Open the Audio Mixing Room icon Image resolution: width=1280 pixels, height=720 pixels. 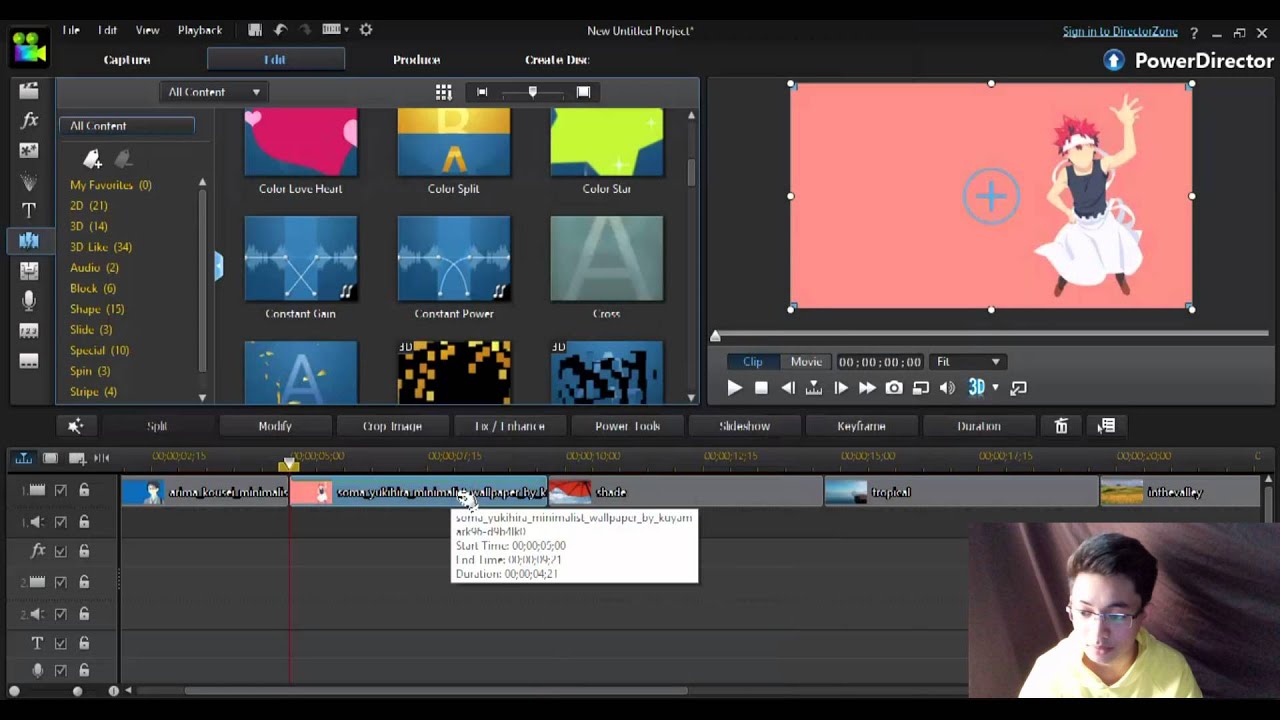[29, 270]
